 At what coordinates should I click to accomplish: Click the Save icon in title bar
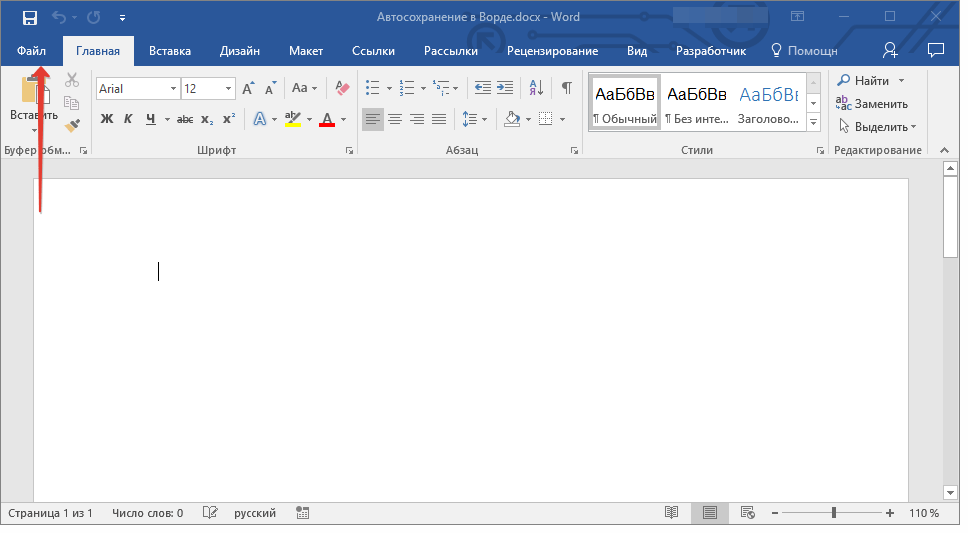pos(29,17)
